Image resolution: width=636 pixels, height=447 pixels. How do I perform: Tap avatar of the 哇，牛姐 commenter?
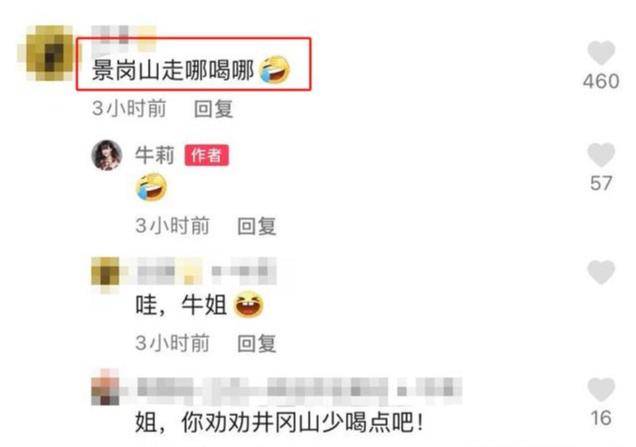coord(105,273)
